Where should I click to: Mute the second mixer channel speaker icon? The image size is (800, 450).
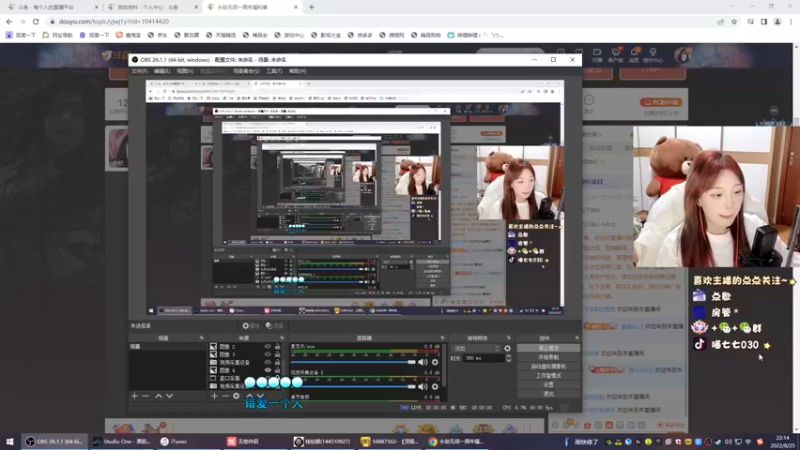pos(423,387)
